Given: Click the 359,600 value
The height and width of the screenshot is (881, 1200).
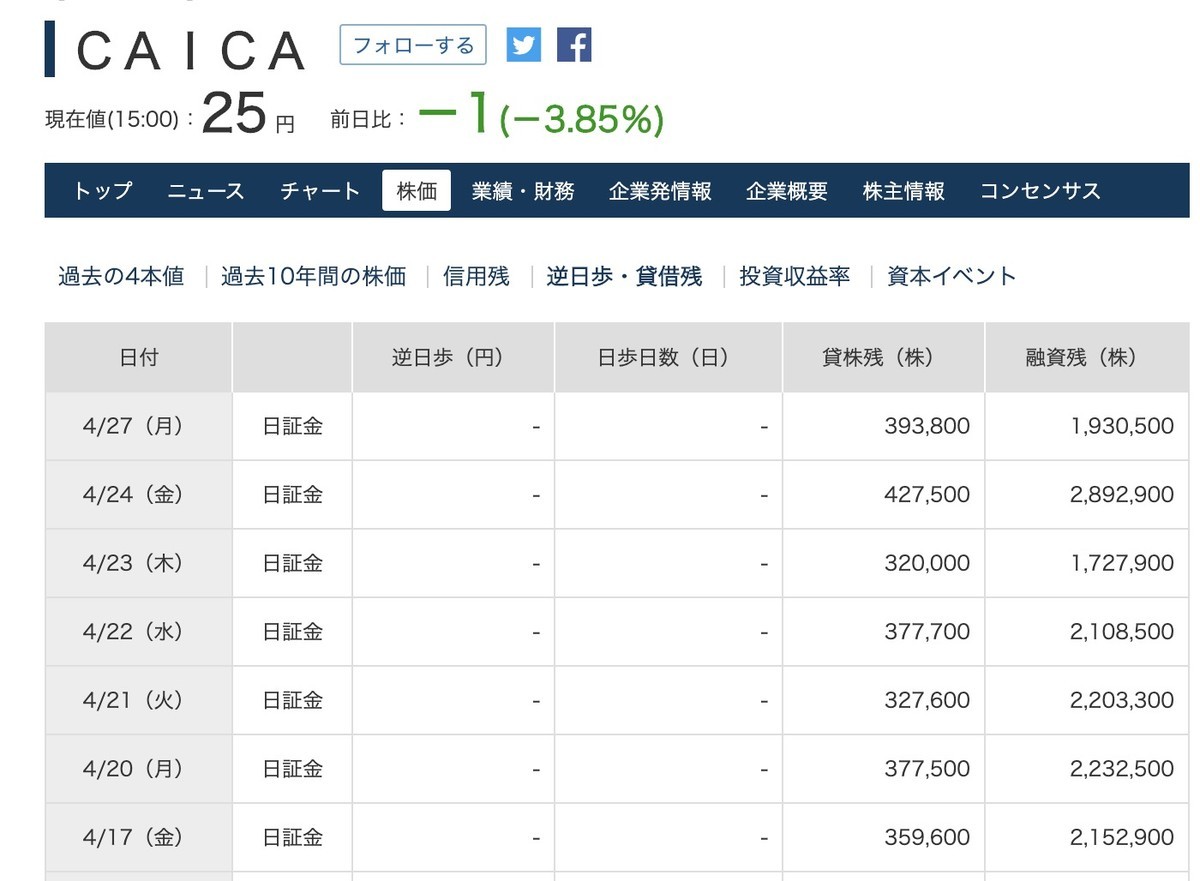Looking at the screenshot, I should point(927,837).
